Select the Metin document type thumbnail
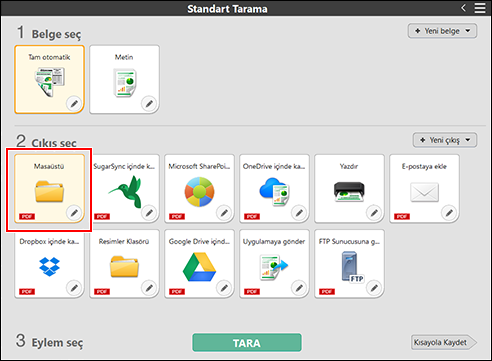Viewport: 492px width, 361px height. pyautogui.click(x=124, y=79)
